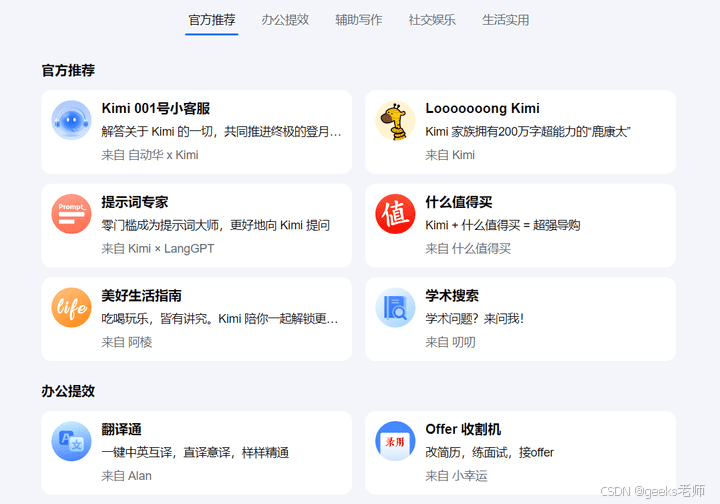Select the 翻译通 card title
This screenshot has height=504, width=720.
[x=121, y=429]
